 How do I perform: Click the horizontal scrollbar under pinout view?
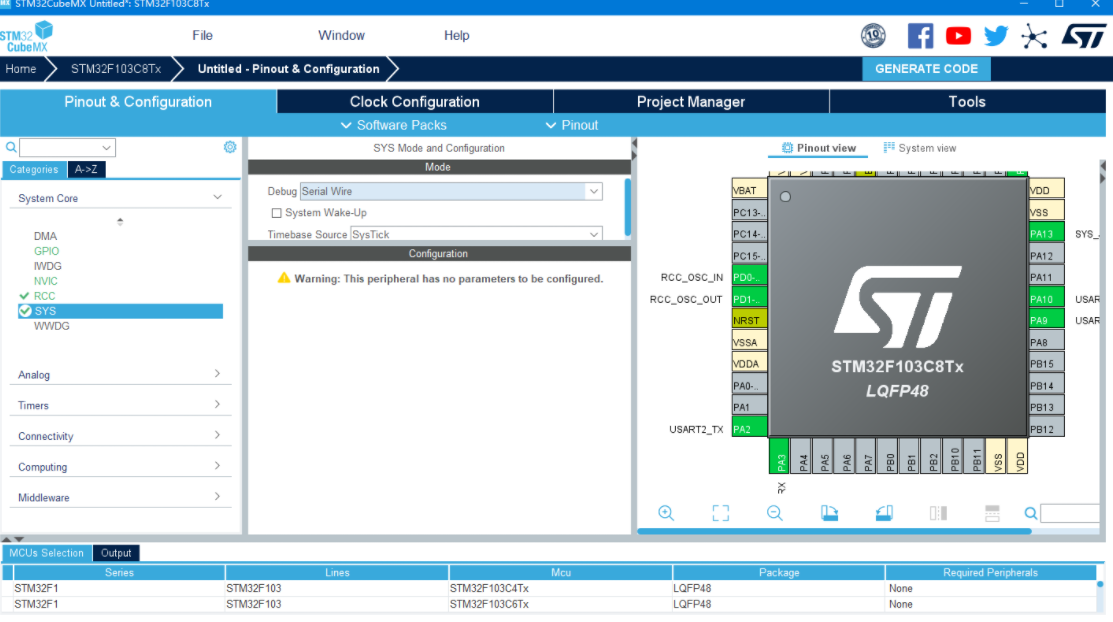coord(834,531)
